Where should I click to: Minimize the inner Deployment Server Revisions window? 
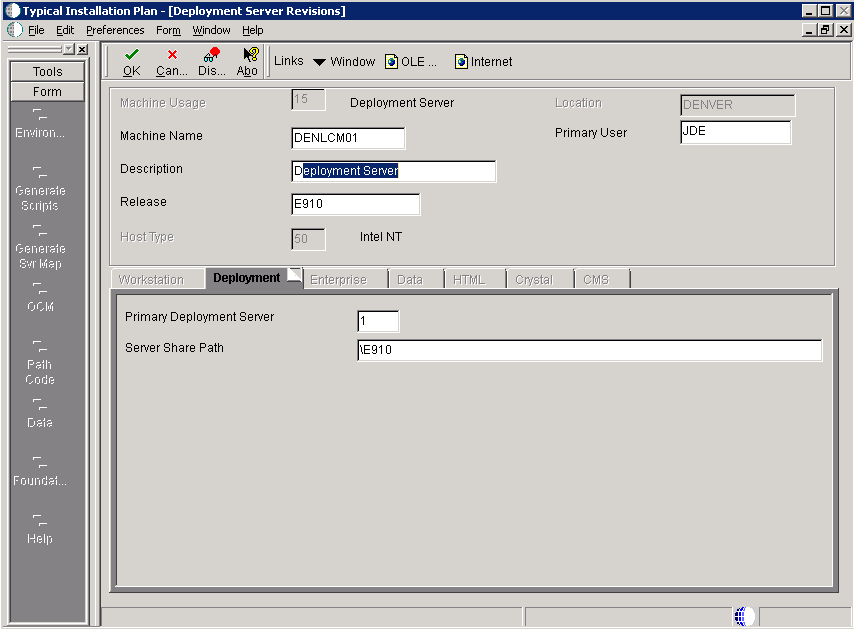(x=809, y=30)
